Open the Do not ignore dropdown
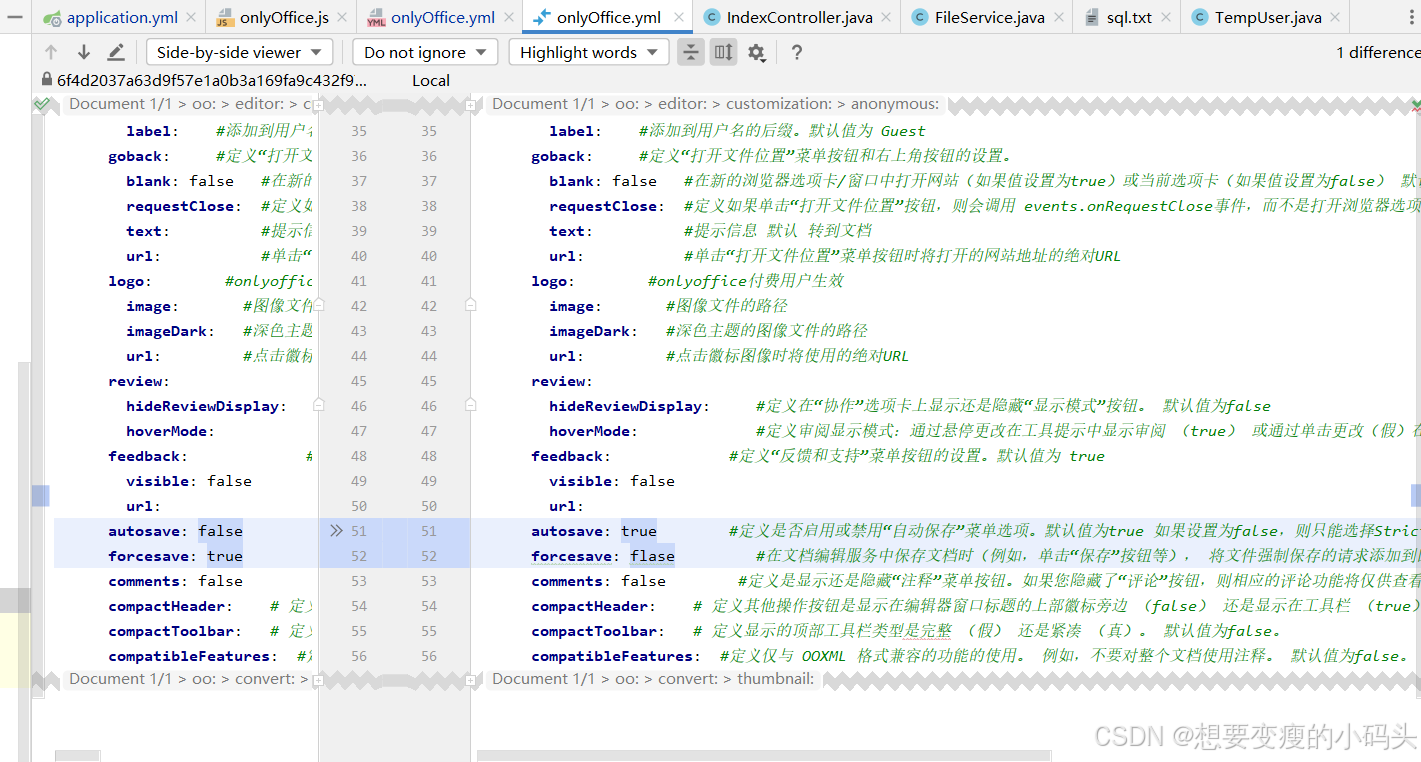 pyautogui.click(x=424, y=52)
